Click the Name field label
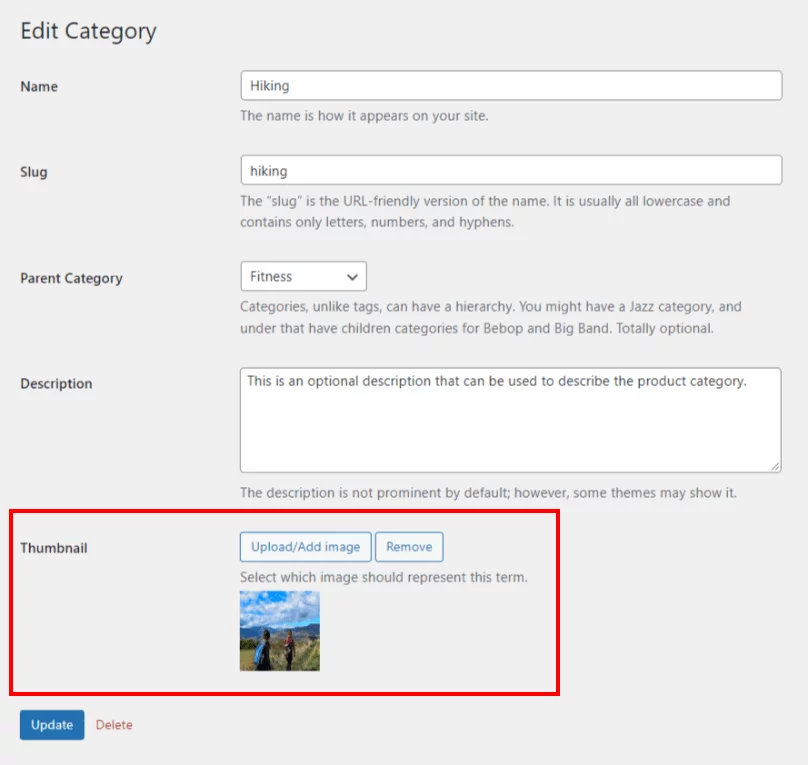This screenshot has width=808, height=765. tap(39, 87)
